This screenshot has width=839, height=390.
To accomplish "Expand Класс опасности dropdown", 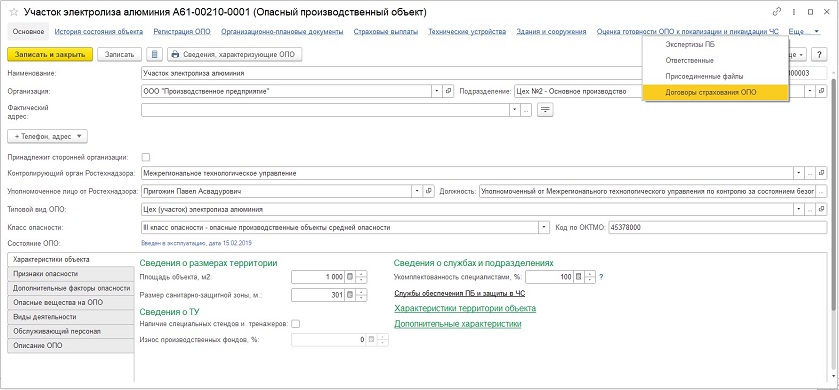I will point(544,227).
